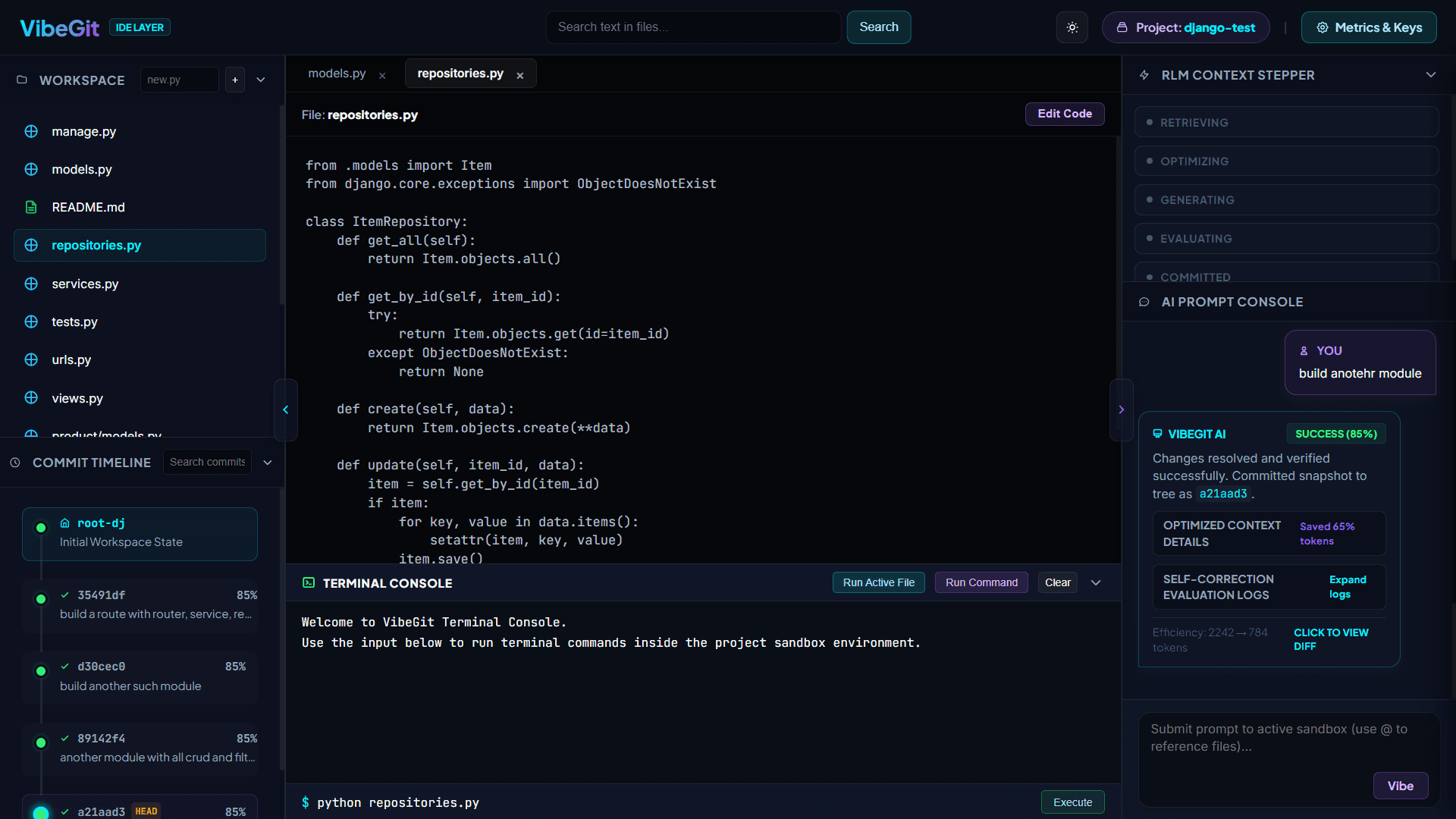The width and height of the screenshot is (1456, 819).
Task: Expand self-correction evaluation logs
Action: 1269,587
